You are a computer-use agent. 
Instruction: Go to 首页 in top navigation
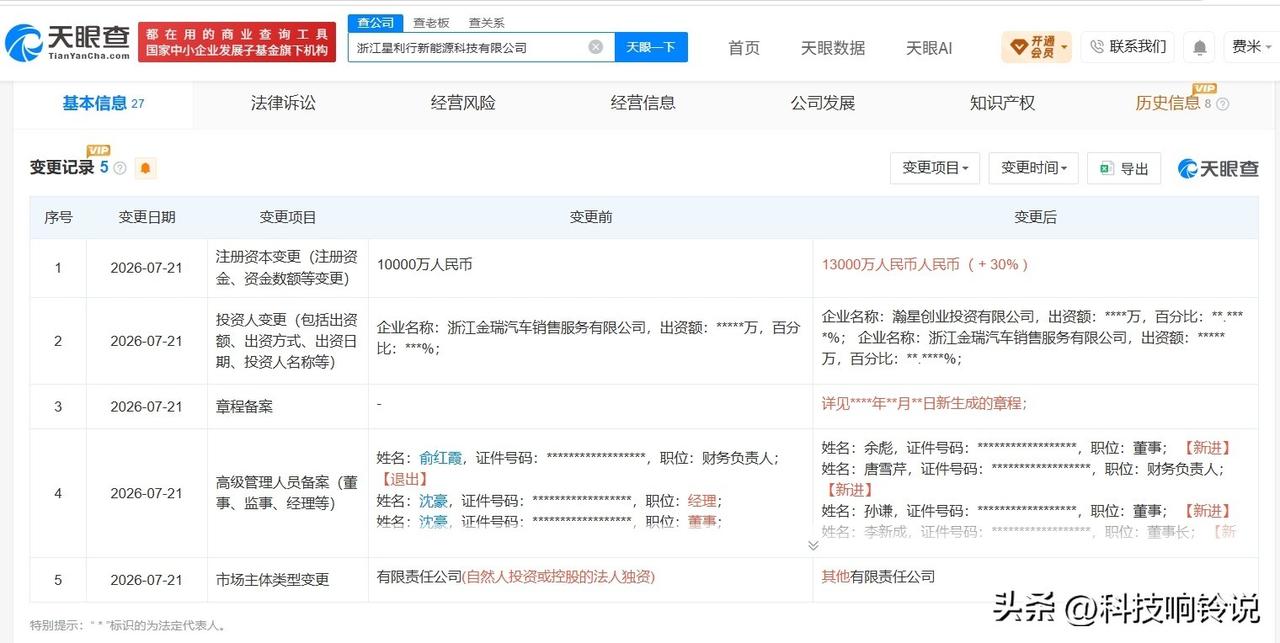point(744,47)
